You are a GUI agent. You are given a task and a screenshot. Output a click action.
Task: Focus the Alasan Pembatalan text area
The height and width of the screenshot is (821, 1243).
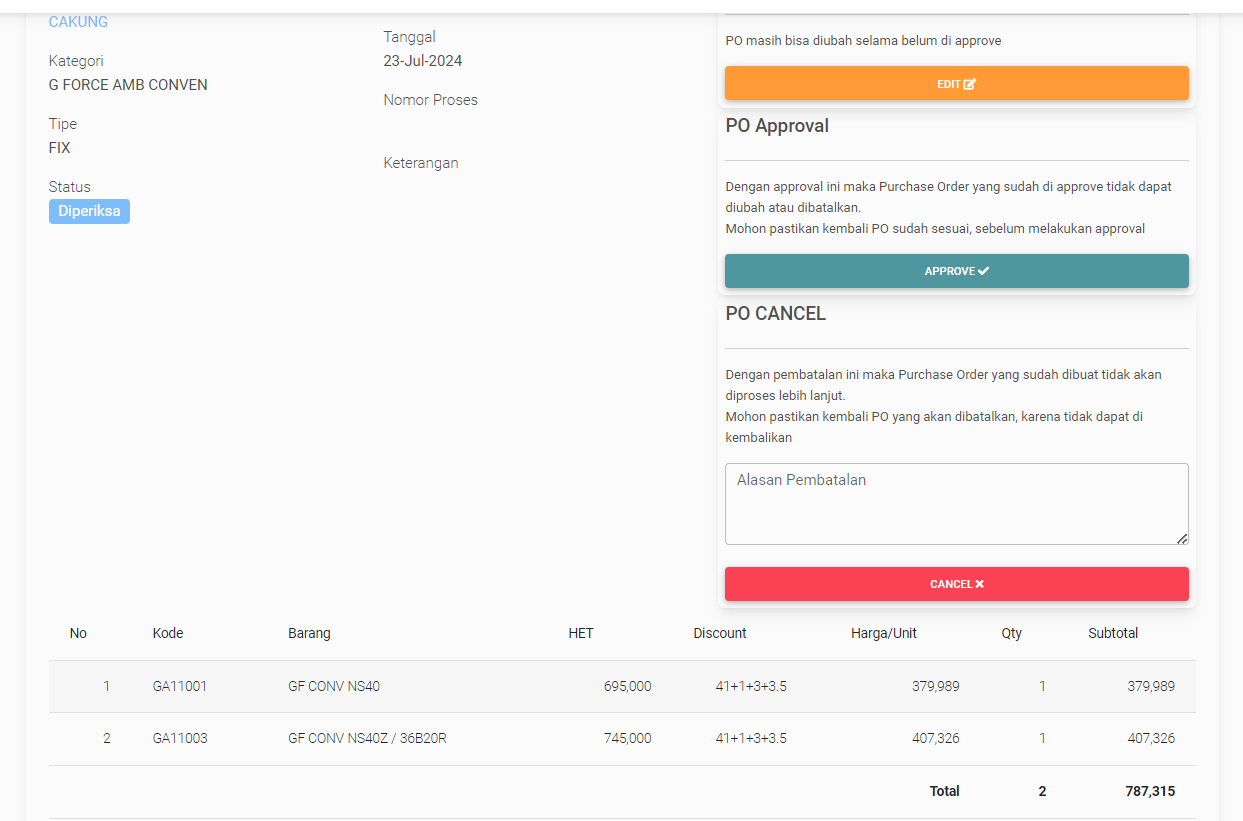coord(955,503)
